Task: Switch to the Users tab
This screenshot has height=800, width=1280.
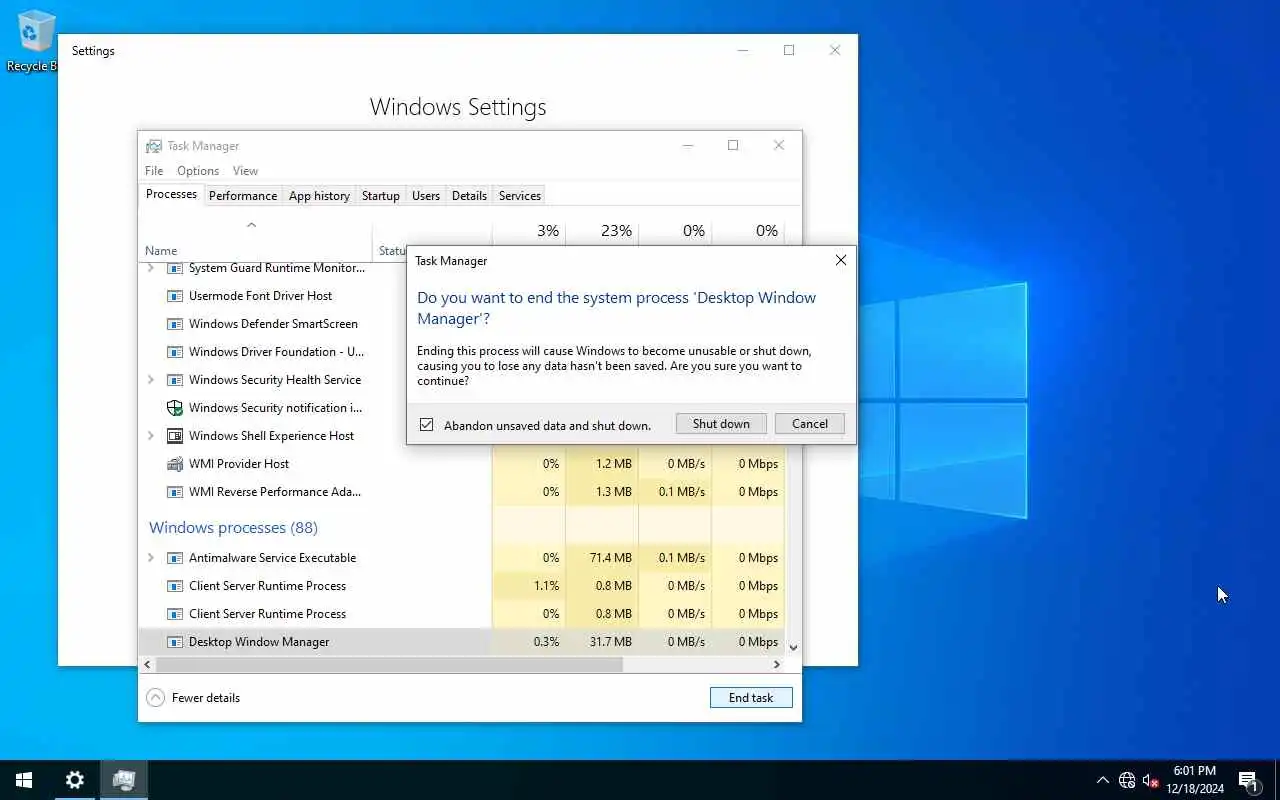Action: (x=426, y=196)
